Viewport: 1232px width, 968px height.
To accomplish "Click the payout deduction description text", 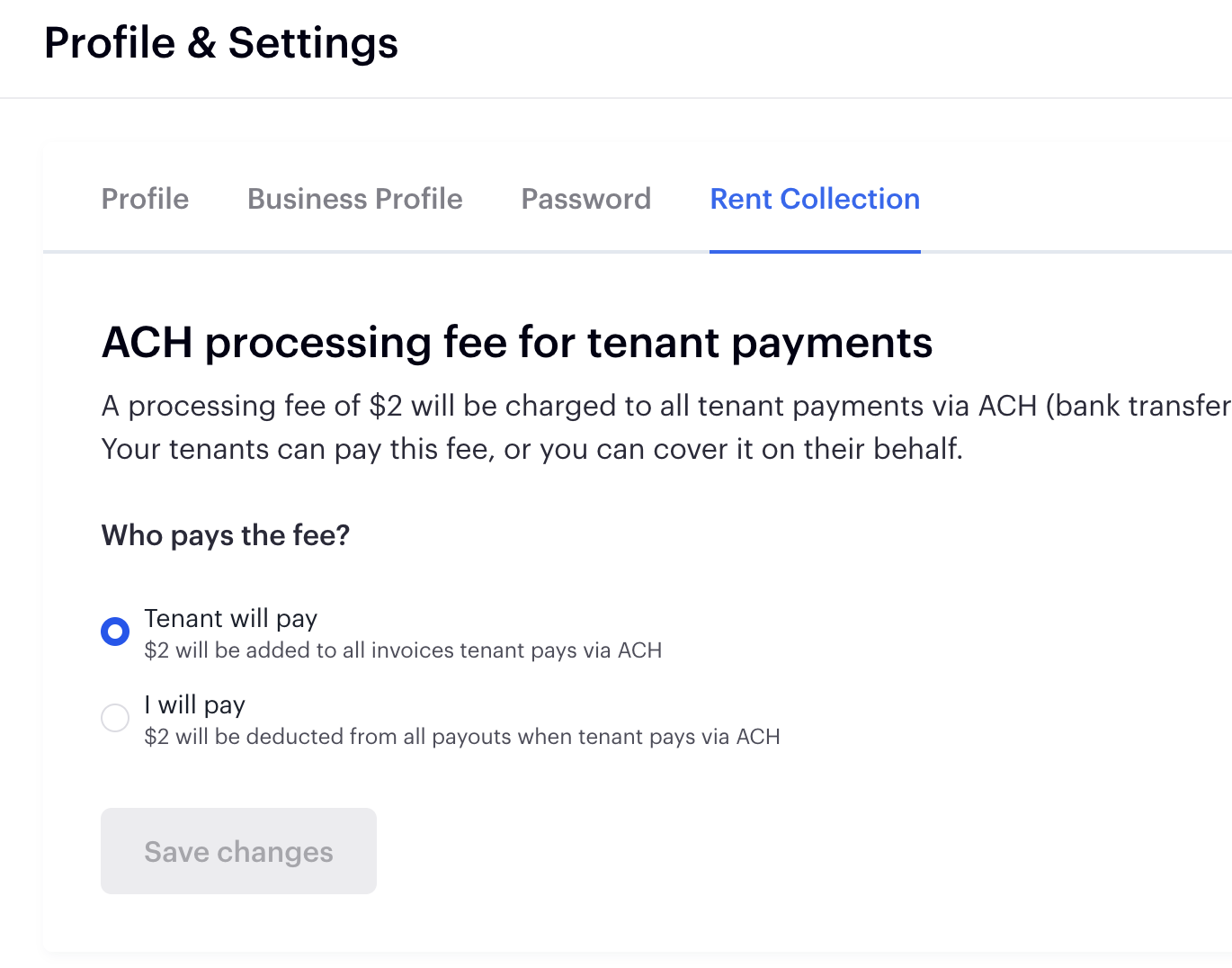I will pyautogui.click(x=463, y=736).
